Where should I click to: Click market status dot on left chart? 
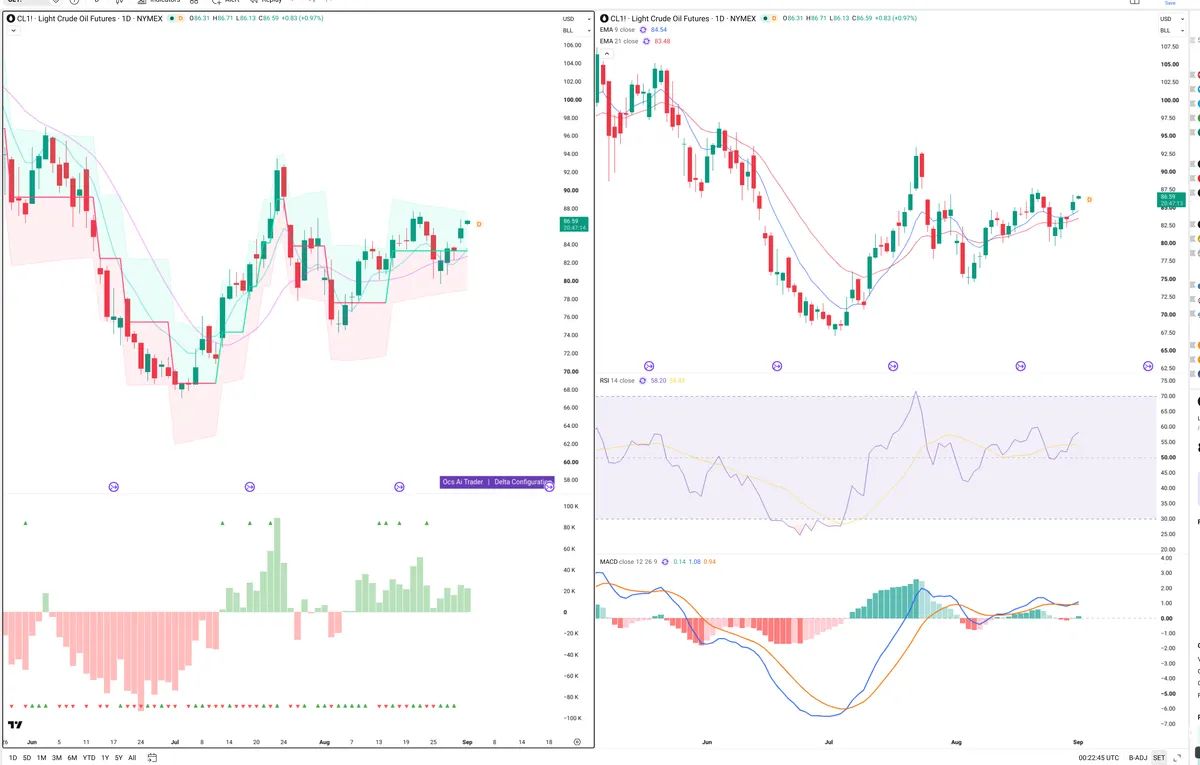[x=170, y=18]
